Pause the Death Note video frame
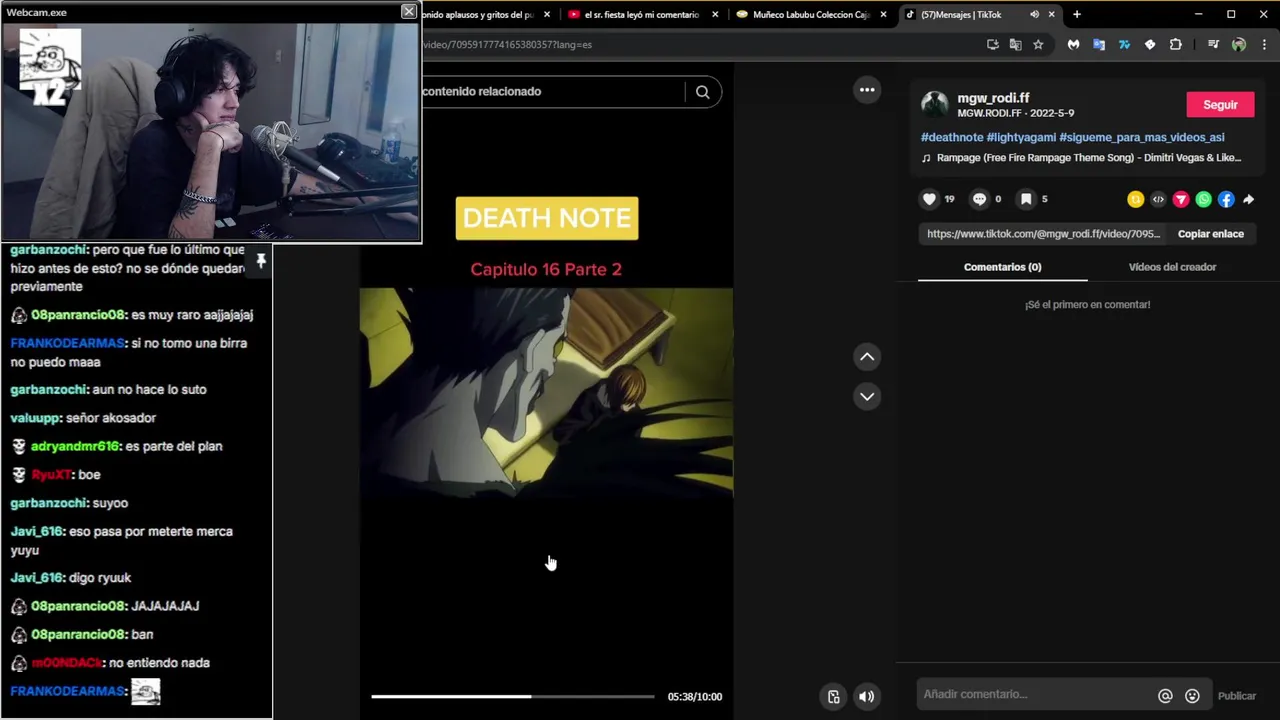 point(546,393)
